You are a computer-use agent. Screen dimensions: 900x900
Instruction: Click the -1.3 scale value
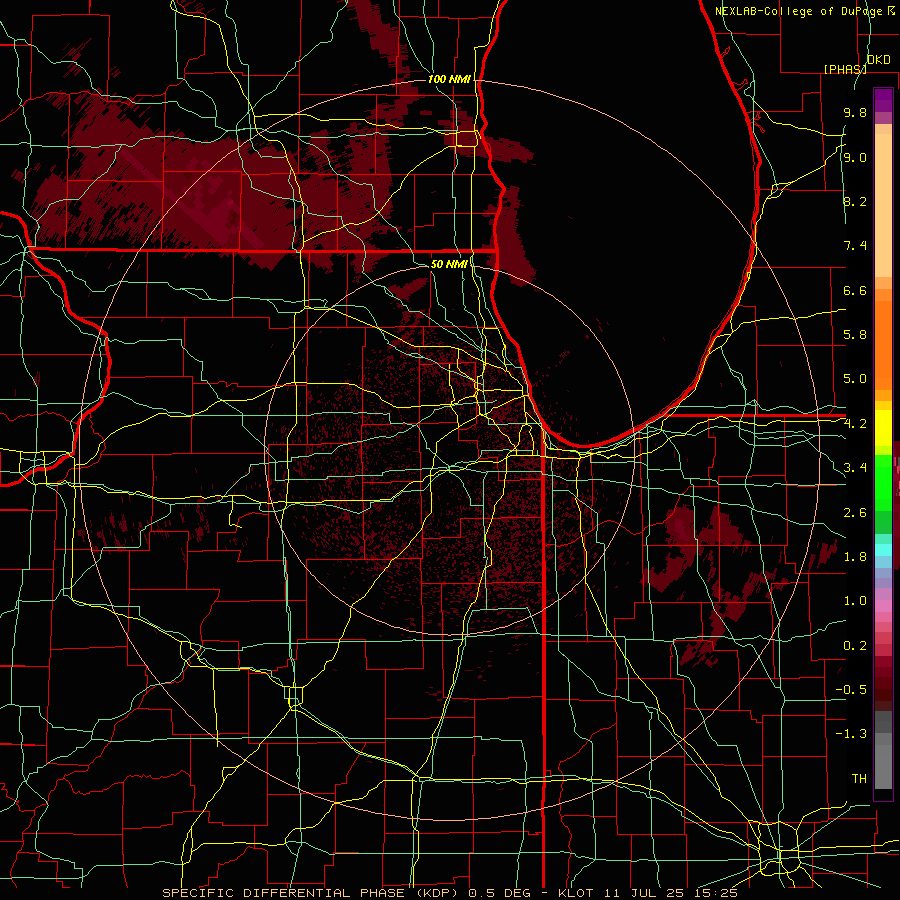tap(851, 734)
